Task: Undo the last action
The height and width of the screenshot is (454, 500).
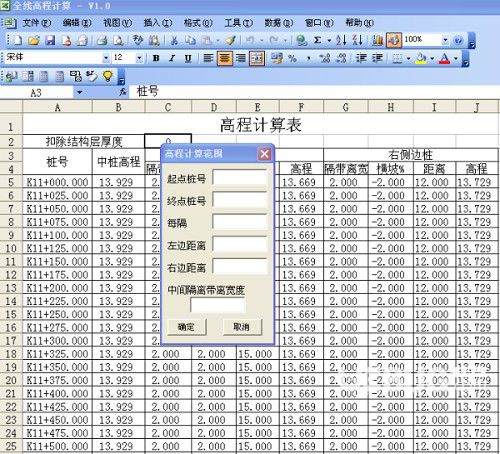Action: point(250,41)
